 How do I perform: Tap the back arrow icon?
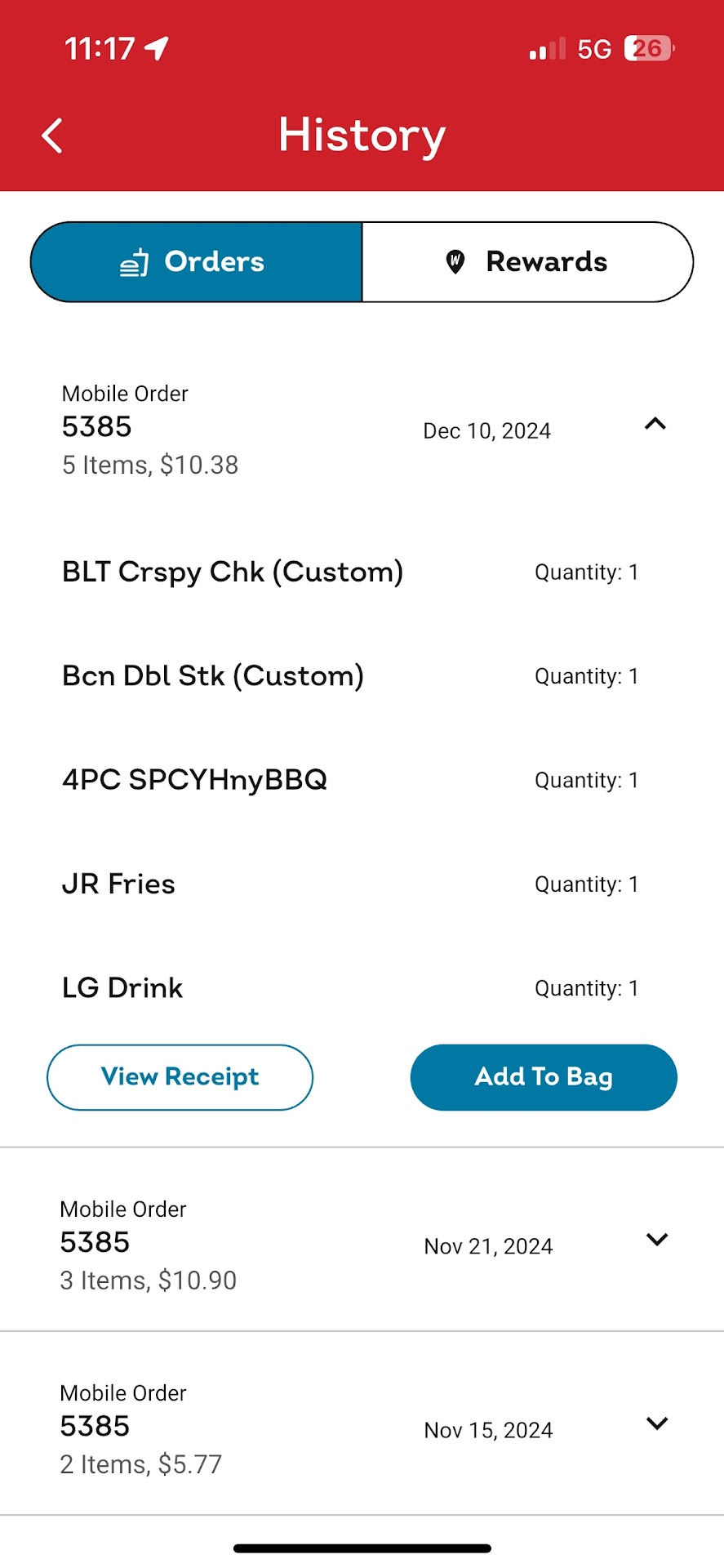pos(52,136)
